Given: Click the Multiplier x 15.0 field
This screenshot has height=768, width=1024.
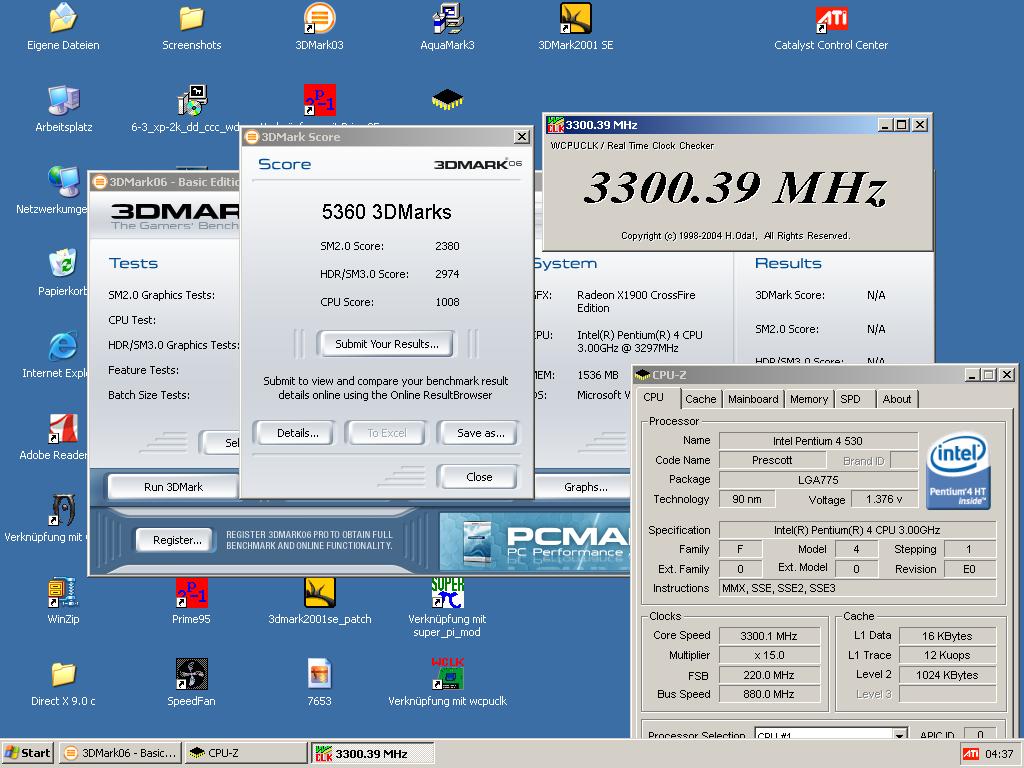Looking at the screenshot, I should (769, 655).
